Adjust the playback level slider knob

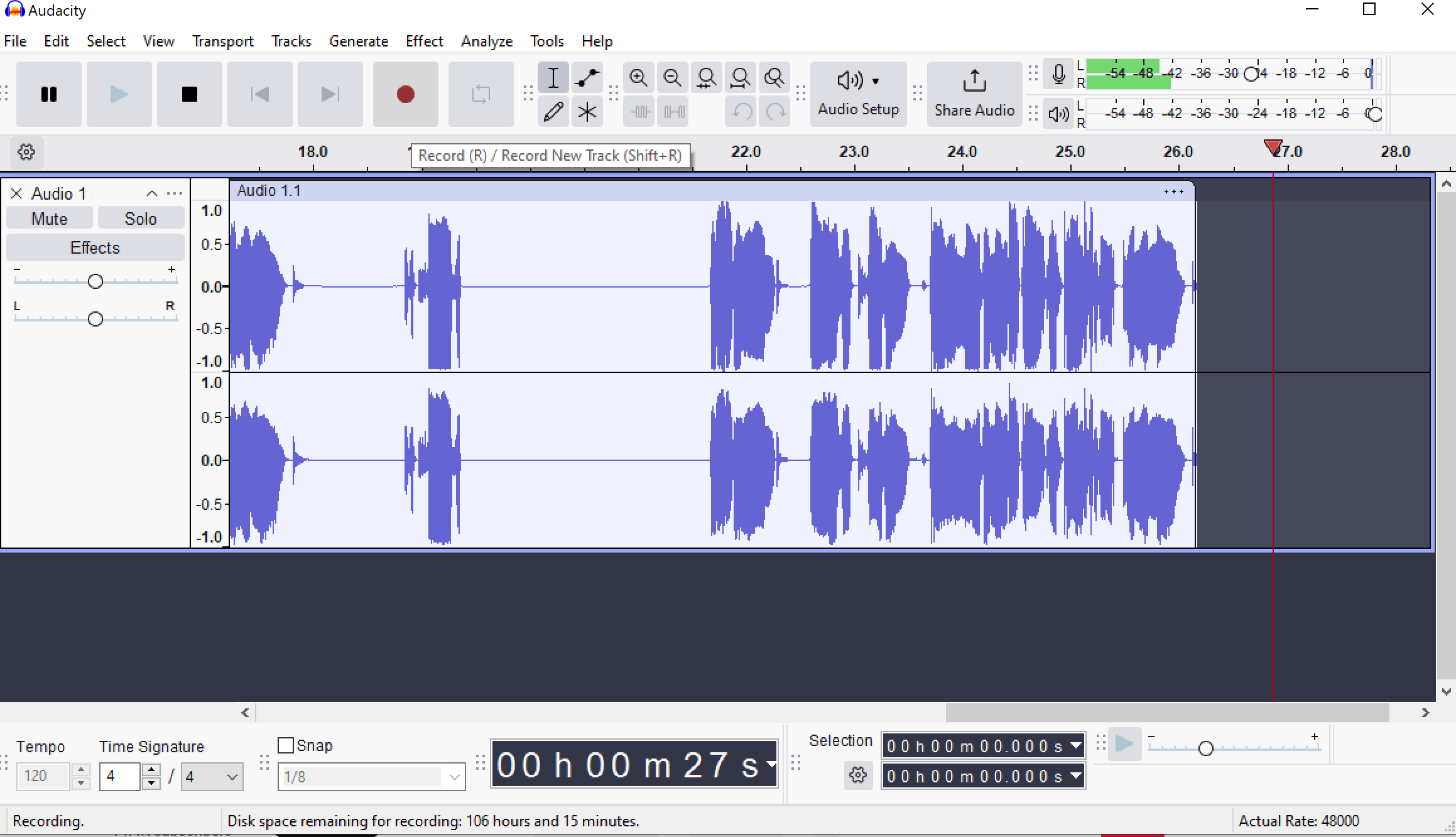[1374, 114]
